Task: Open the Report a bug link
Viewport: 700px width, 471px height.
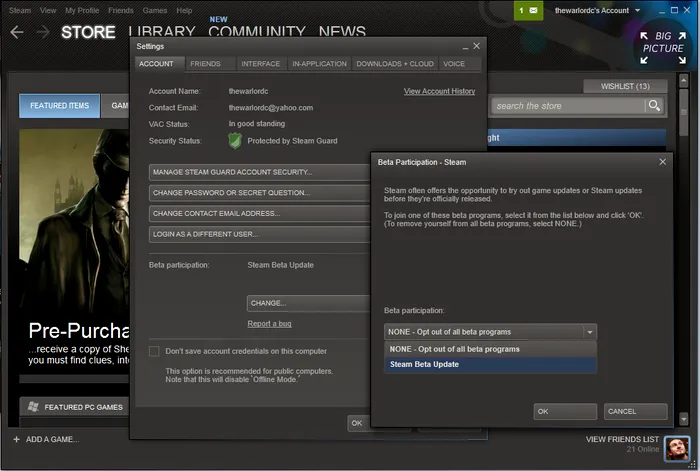Action: [x=269, y=324]
